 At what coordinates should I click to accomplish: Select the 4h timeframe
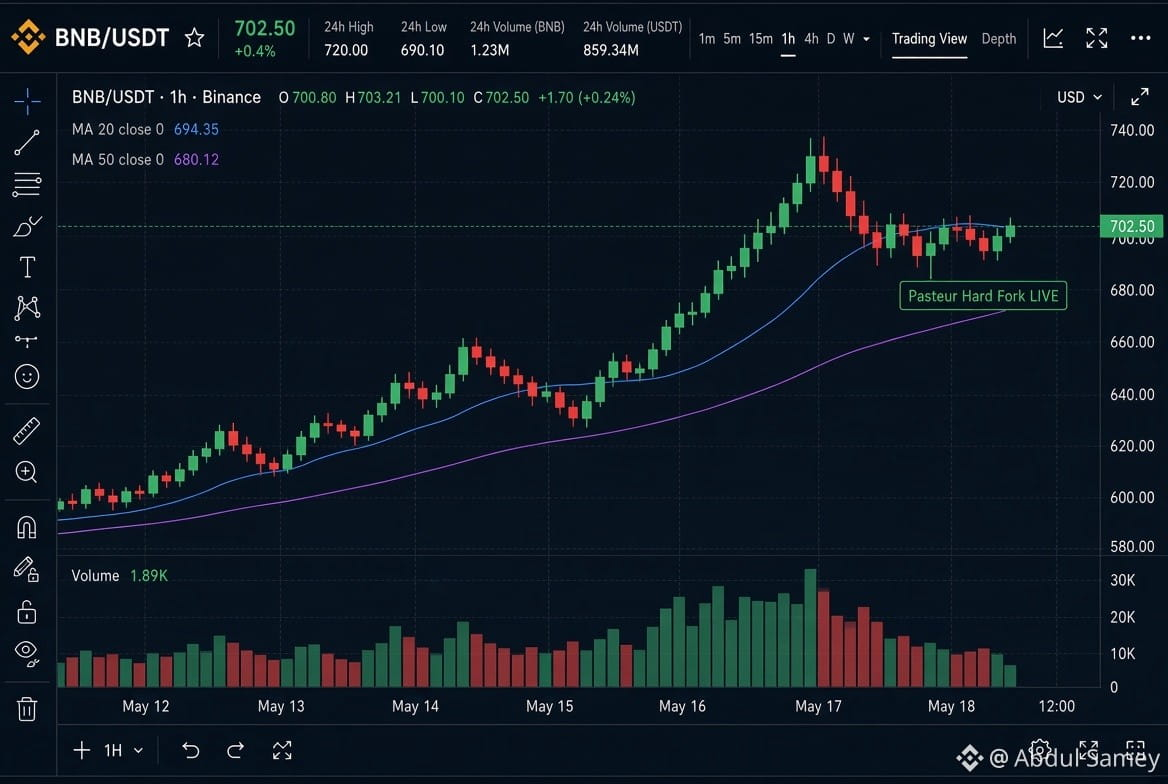pos(811,39)
